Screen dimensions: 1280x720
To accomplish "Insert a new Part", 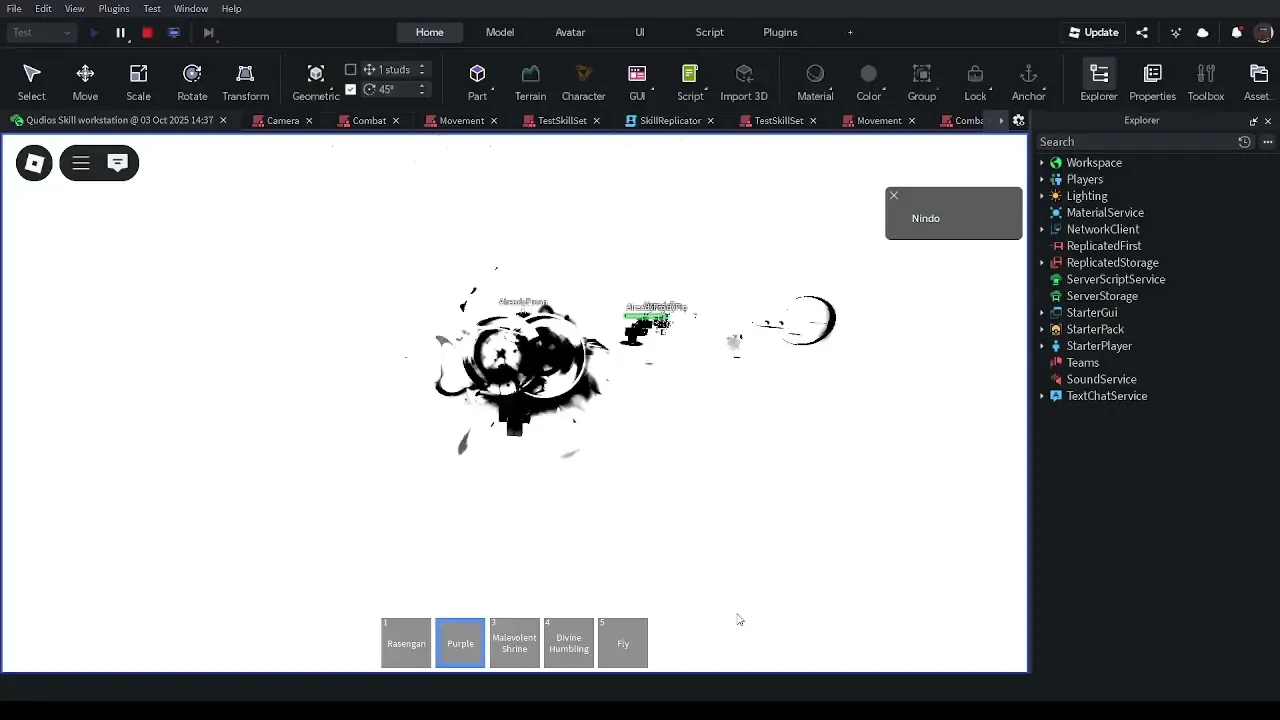I will coord(477,82).
